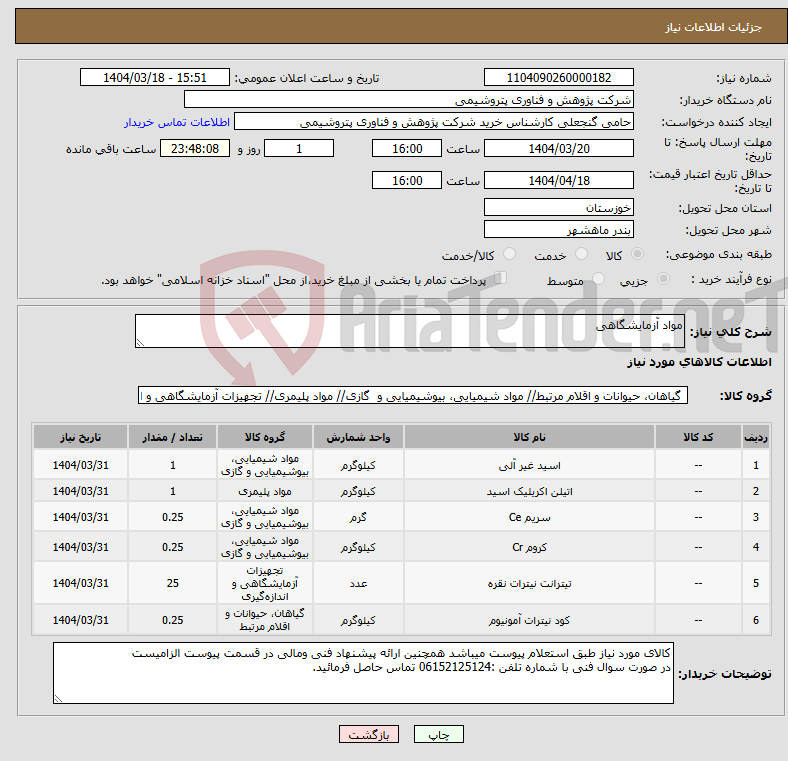Click the نام کالا column header
Viewport: 788px width, 761px height.
coord(529,437)
